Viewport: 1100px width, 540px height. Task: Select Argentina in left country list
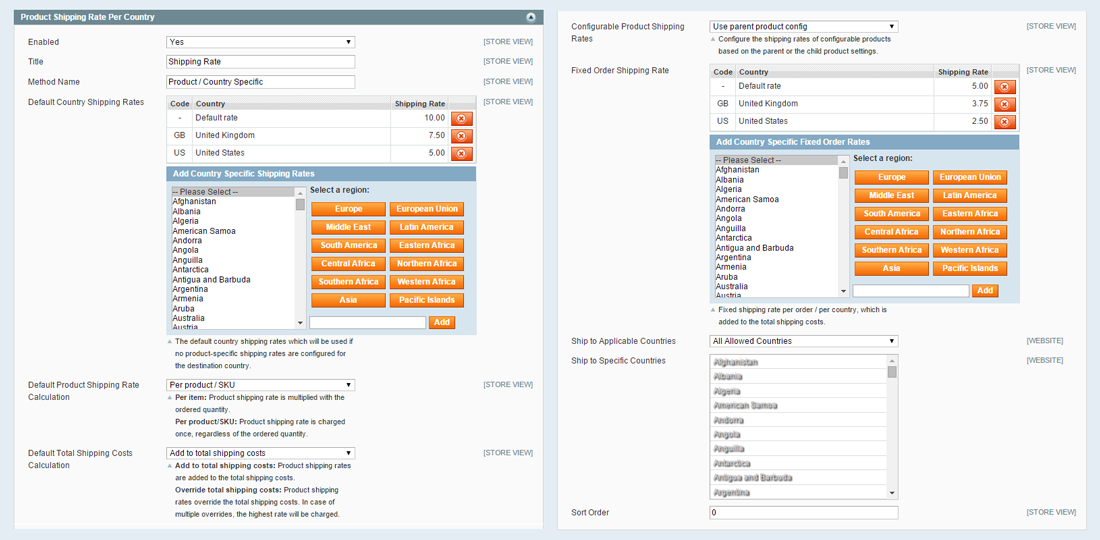point(193,289)
